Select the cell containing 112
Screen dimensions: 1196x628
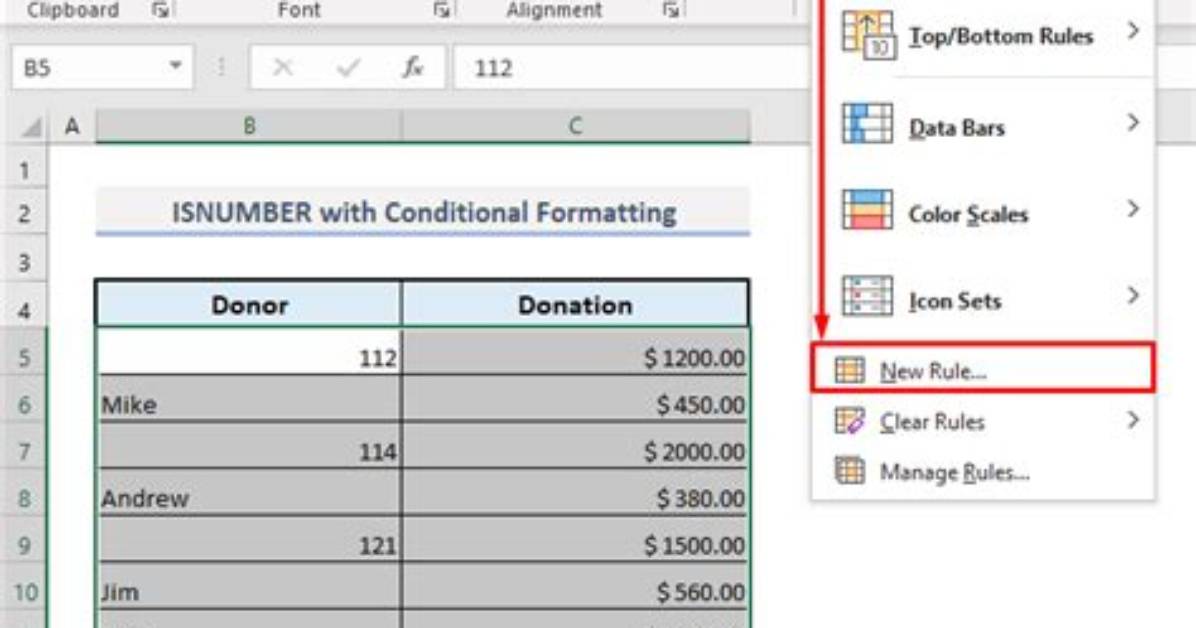[x=249, y=353]
